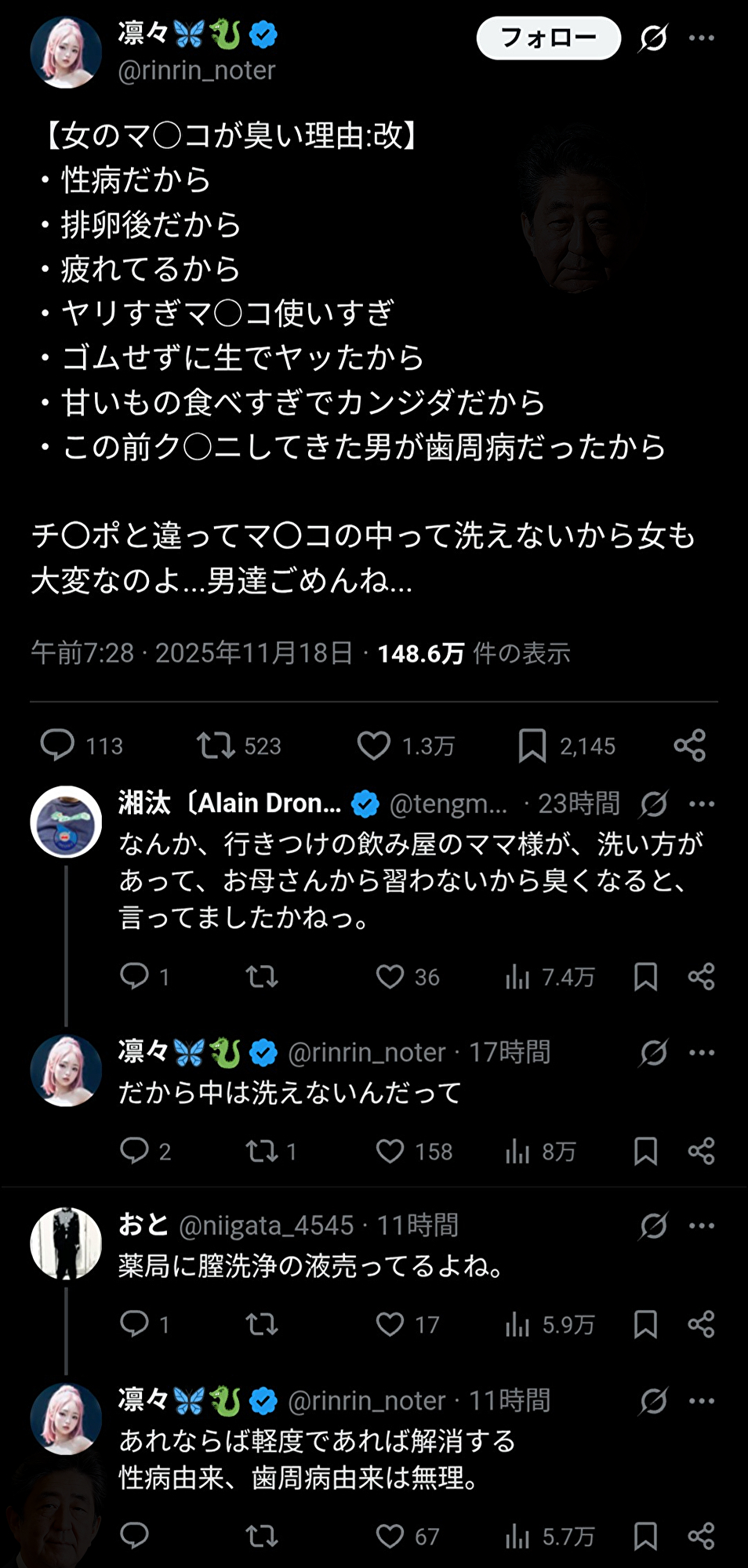Share the last reply with 67 likes
748x1568 pixels.
pos(701,1536)
